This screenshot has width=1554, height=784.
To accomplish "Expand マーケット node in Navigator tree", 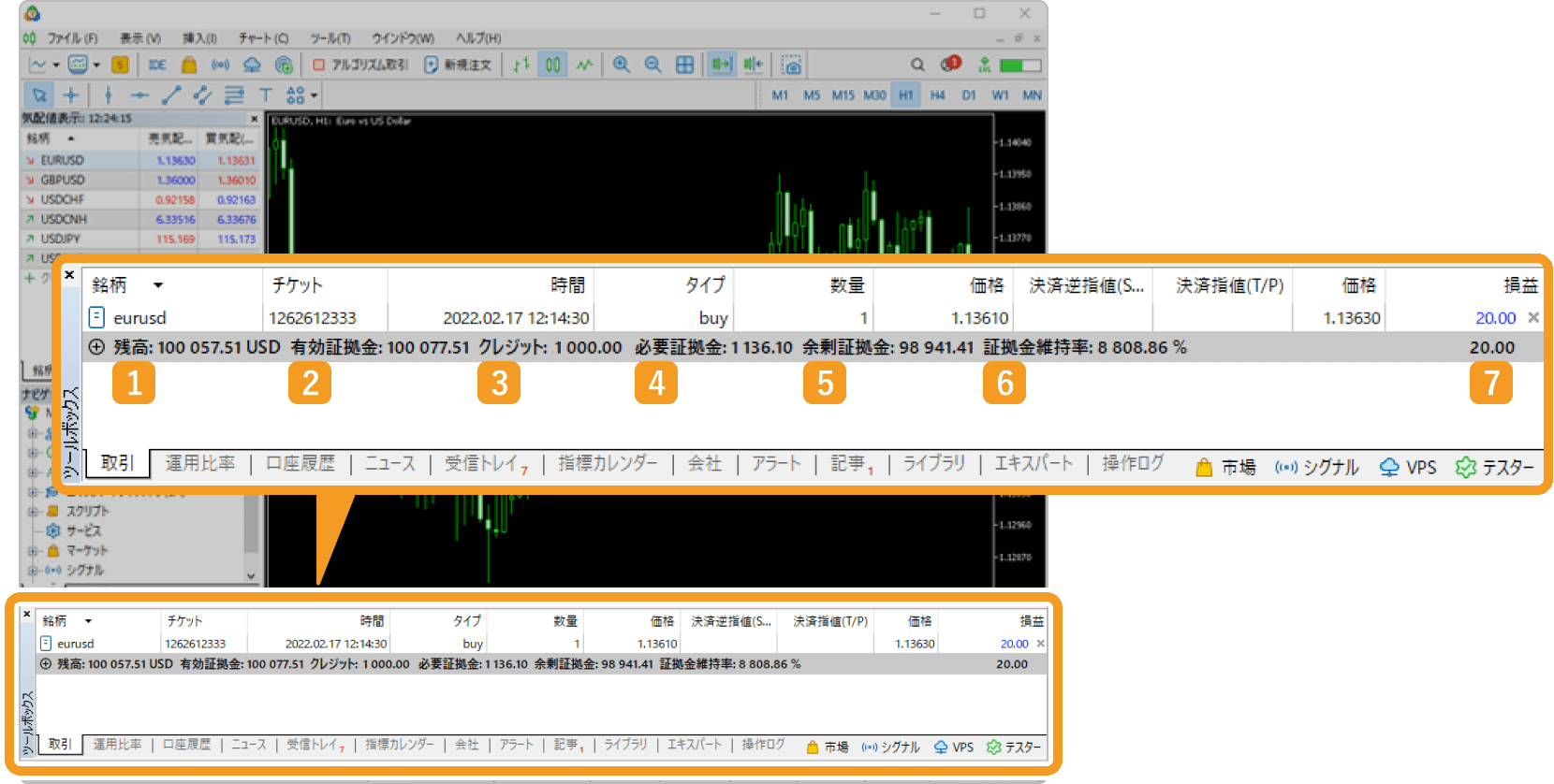I will [x=34, y=551].
